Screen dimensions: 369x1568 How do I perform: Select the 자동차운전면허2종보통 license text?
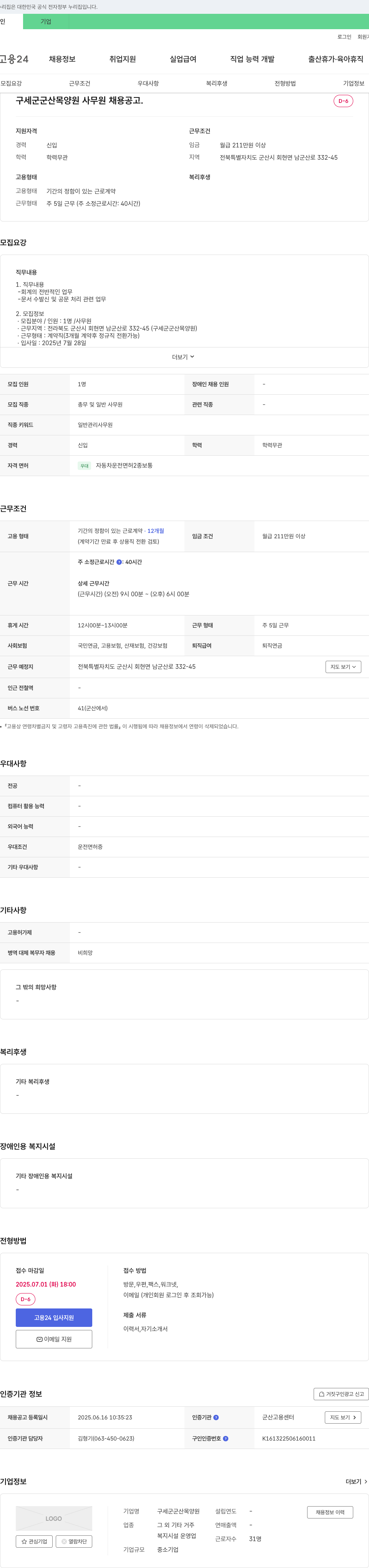click(x=124, y=466)
